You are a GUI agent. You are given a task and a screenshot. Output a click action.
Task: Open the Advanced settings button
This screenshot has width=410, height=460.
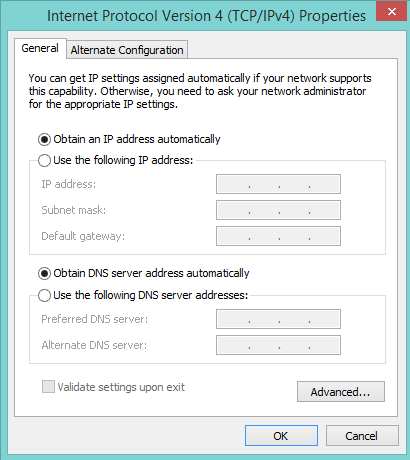(x=341, y=392)
